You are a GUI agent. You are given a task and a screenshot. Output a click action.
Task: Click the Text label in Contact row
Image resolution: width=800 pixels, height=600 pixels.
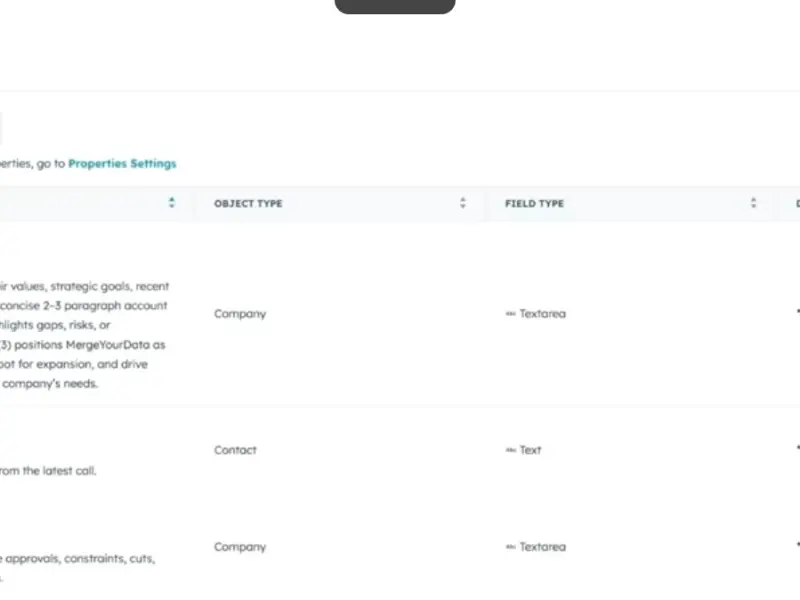coord(530,450)
